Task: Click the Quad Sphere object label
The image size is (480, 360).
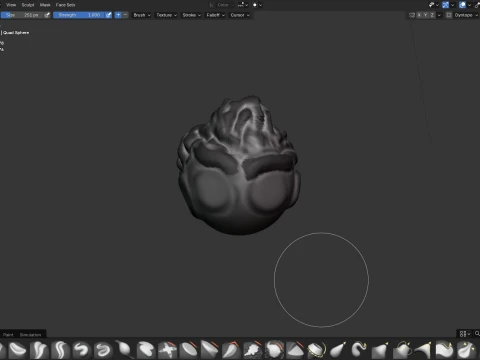Action: pos(16,33)
